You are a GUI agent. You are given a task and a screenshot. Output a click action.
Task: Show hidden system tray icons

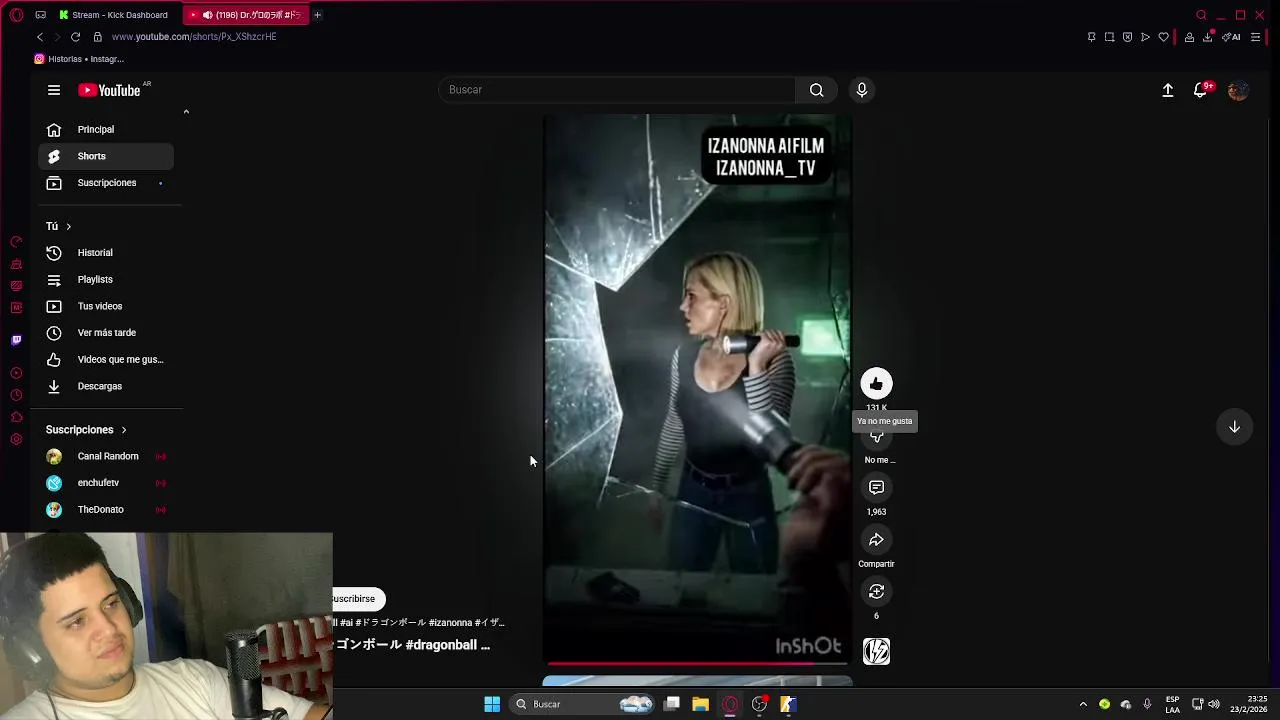pyautogui.click(x=1082, y=704)
